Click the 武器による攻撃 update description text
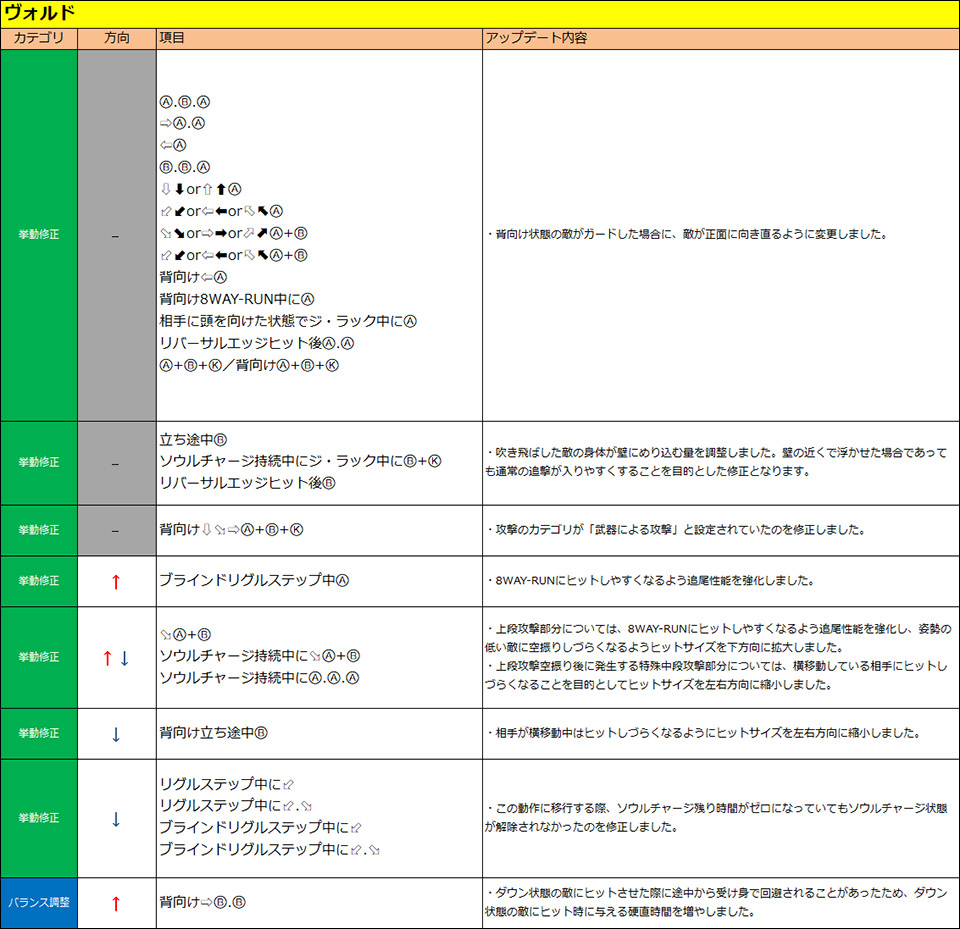 coord(675,530)
